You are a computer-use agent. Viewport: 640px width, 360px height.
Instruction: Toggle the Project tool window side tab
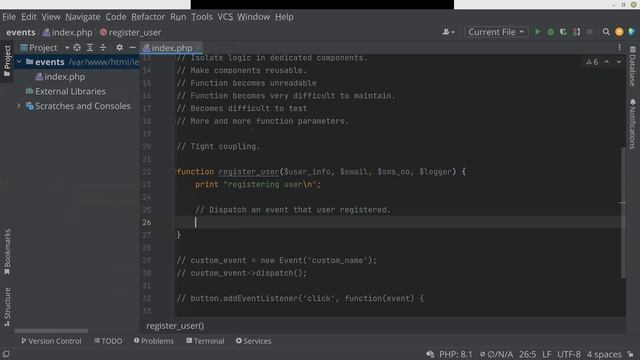(7, 60)
